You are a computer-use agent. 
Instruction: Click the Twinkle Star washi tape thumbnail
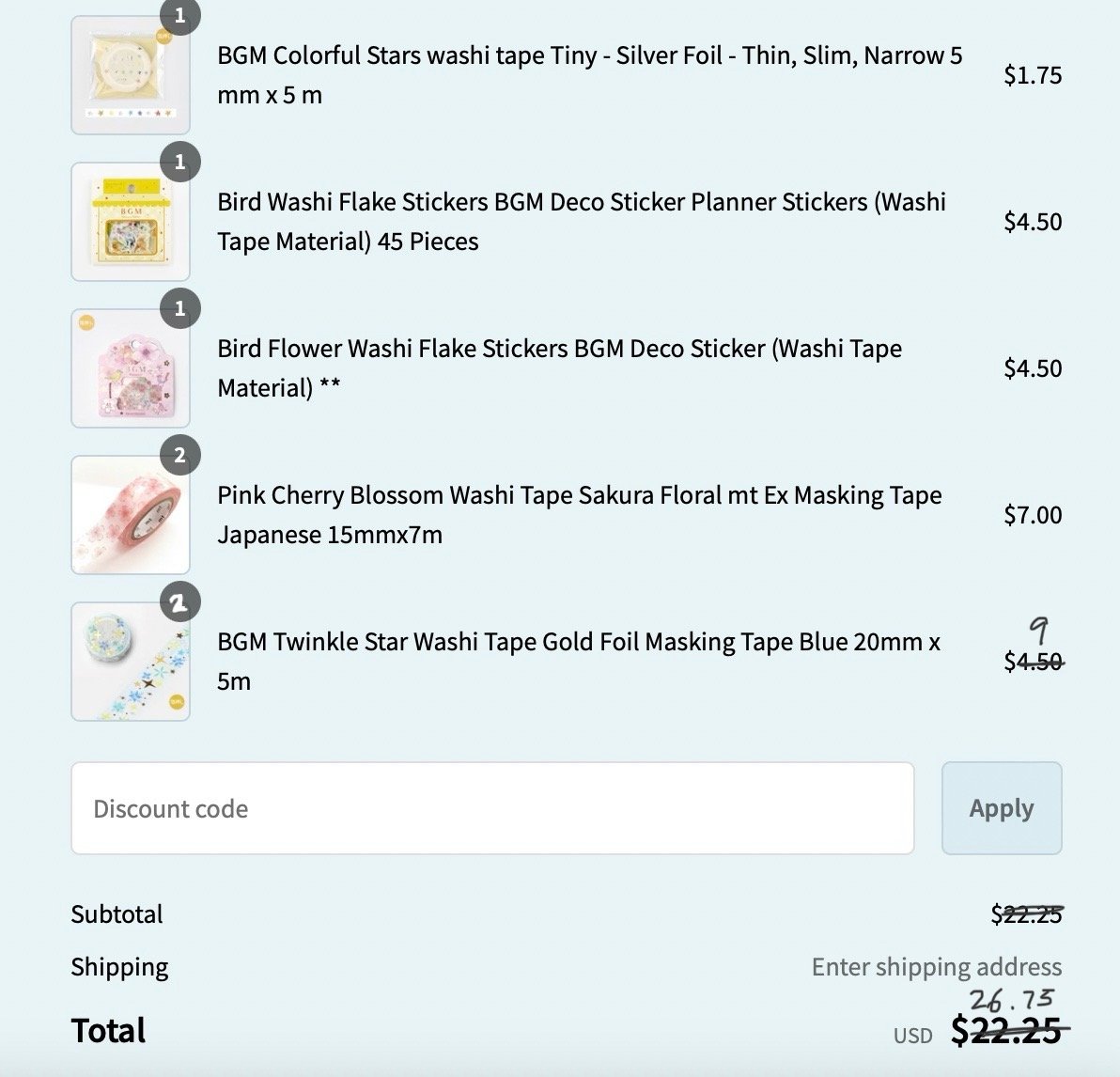tap(131, 662)
